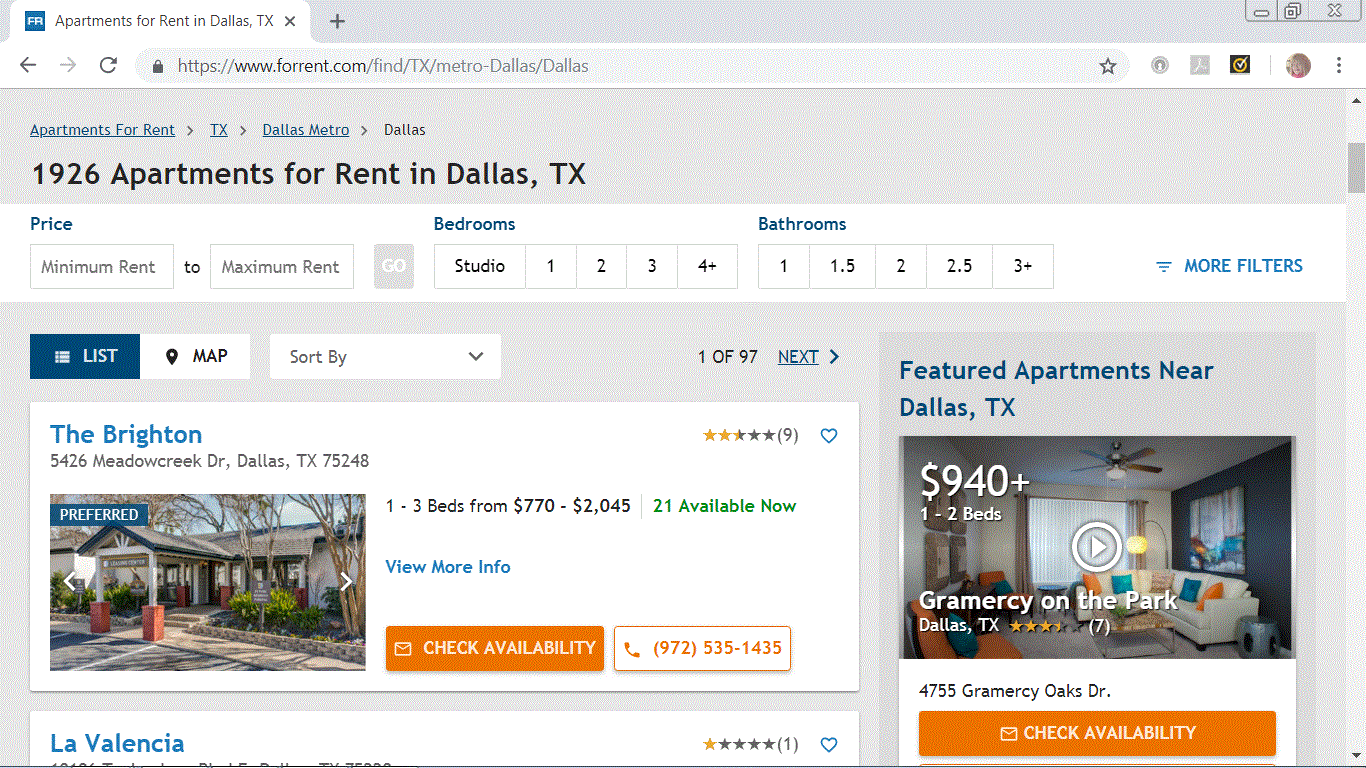Switch to MAP view

pyautogui.click(x=195, y=357)
